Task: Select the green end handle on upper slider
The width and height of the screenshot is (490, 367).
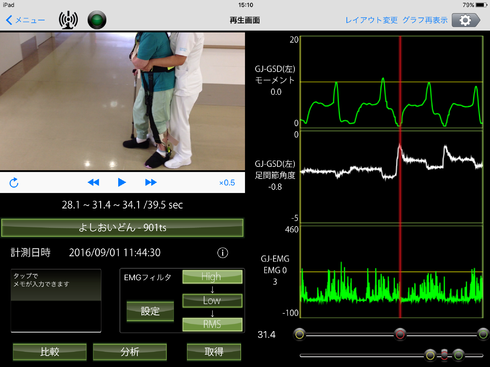Action: pos(483,334)
